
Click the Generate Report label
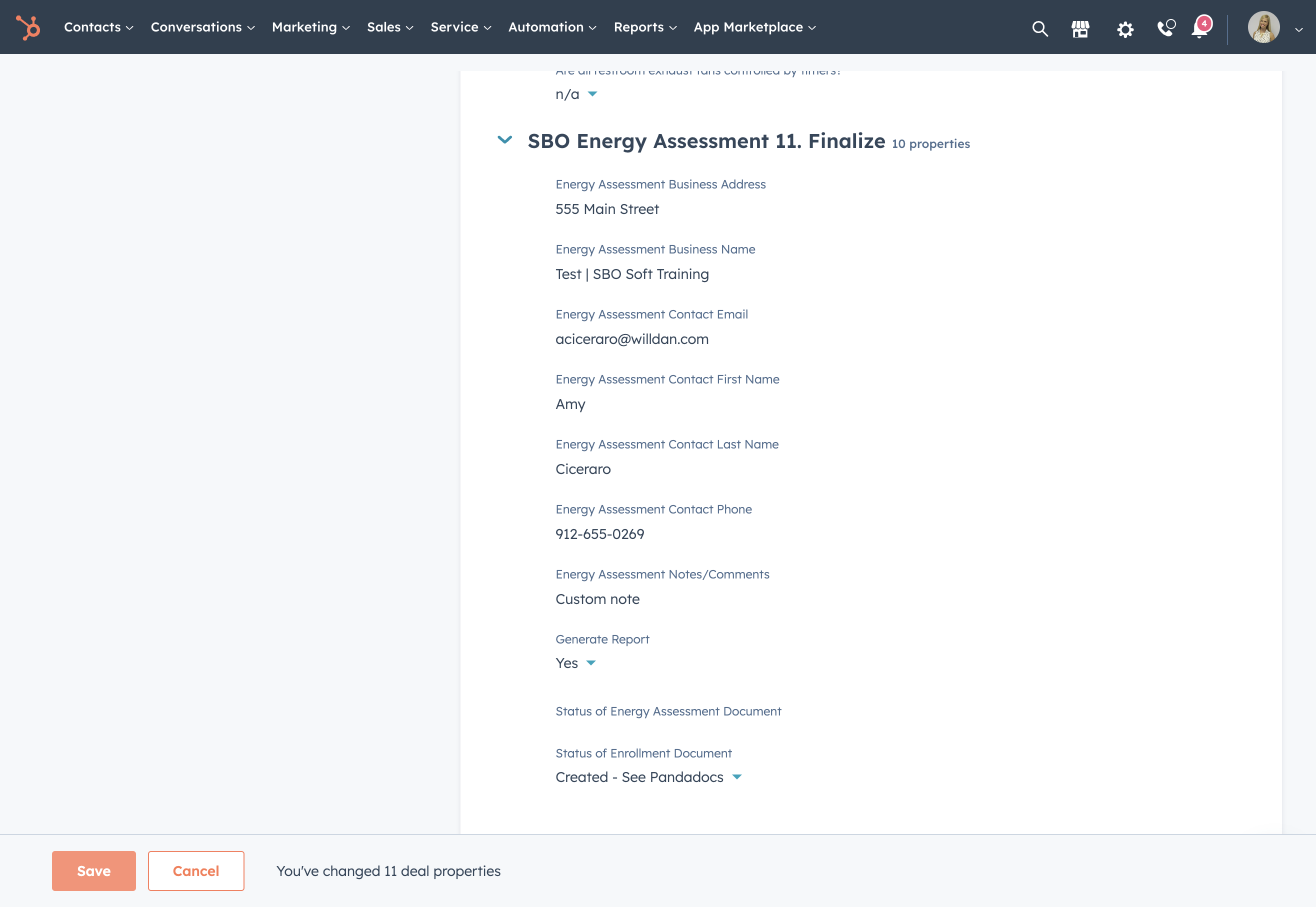602,639
